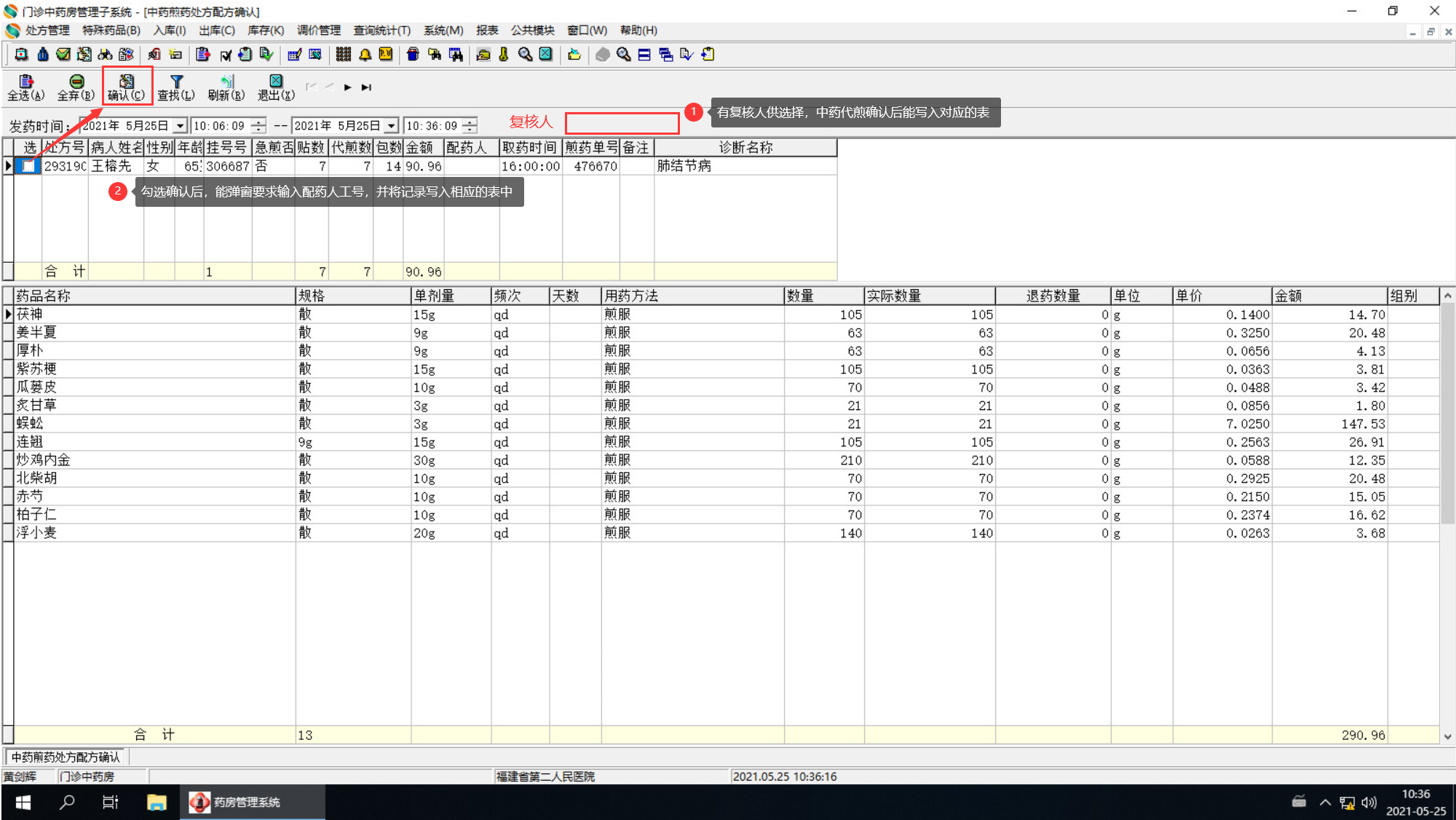Open the end date dropdown calendar
Viewport: 1456px width, 820px height.
pos(392,126)
